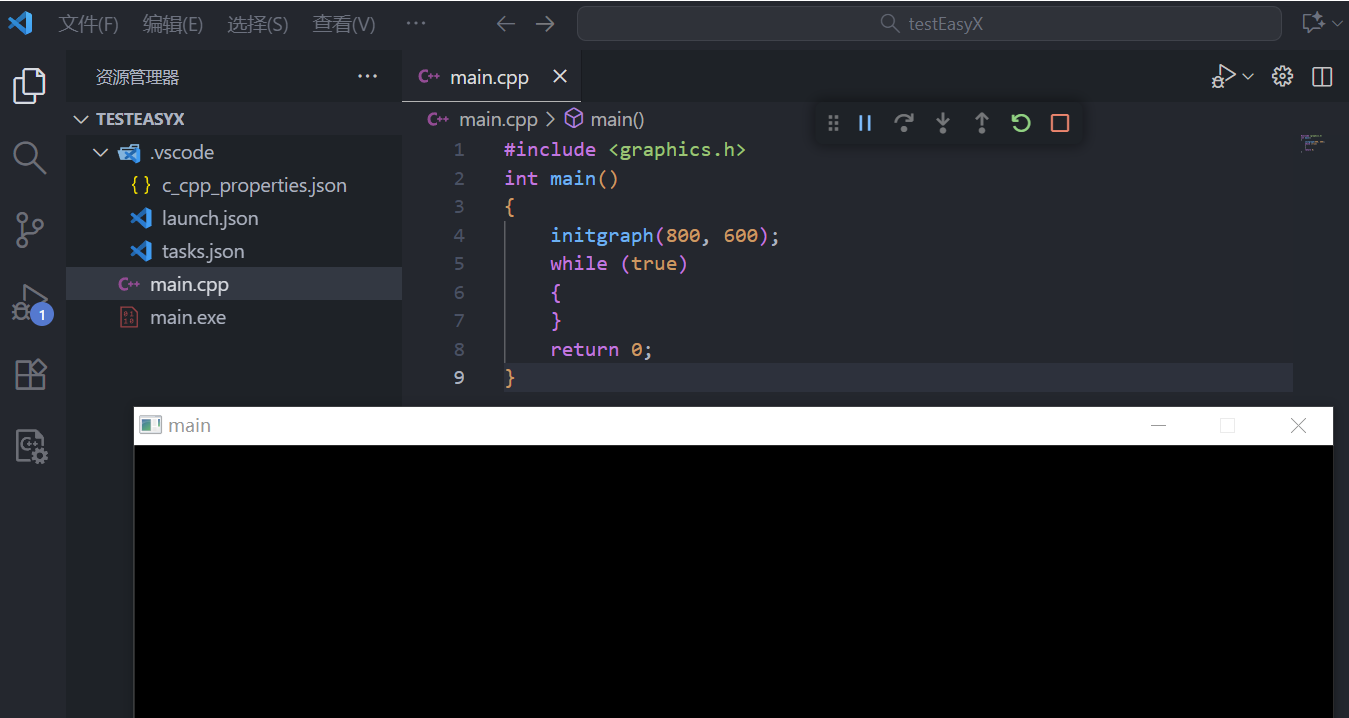Open the run button dropdown arrow

pos(1248,77)
